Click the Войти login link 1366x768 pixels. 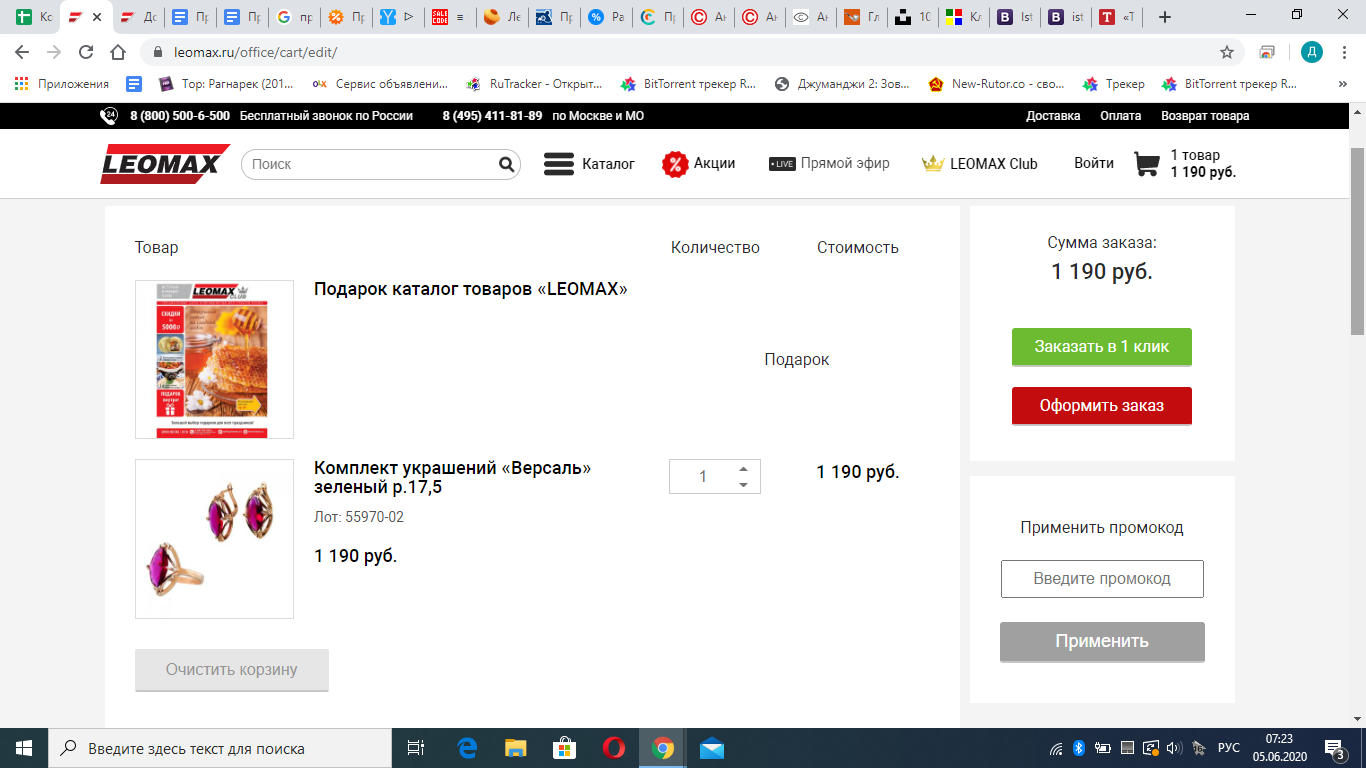[1094, 163]
